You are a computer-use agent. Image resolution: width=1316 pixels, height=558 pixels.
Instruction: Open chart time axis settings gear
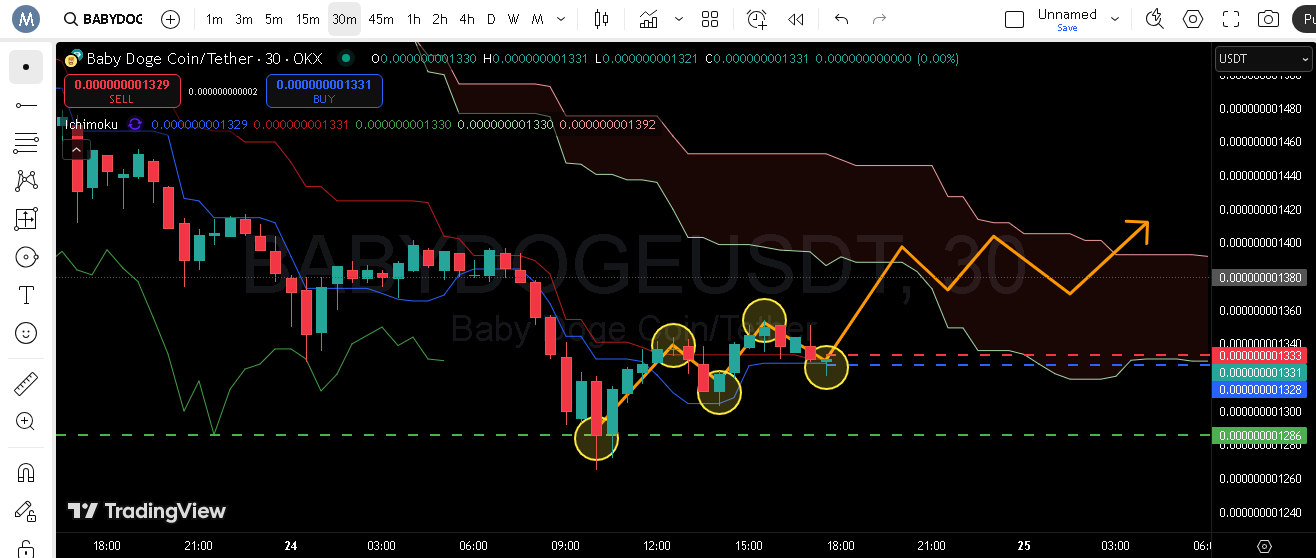[x=1264, y=546]
